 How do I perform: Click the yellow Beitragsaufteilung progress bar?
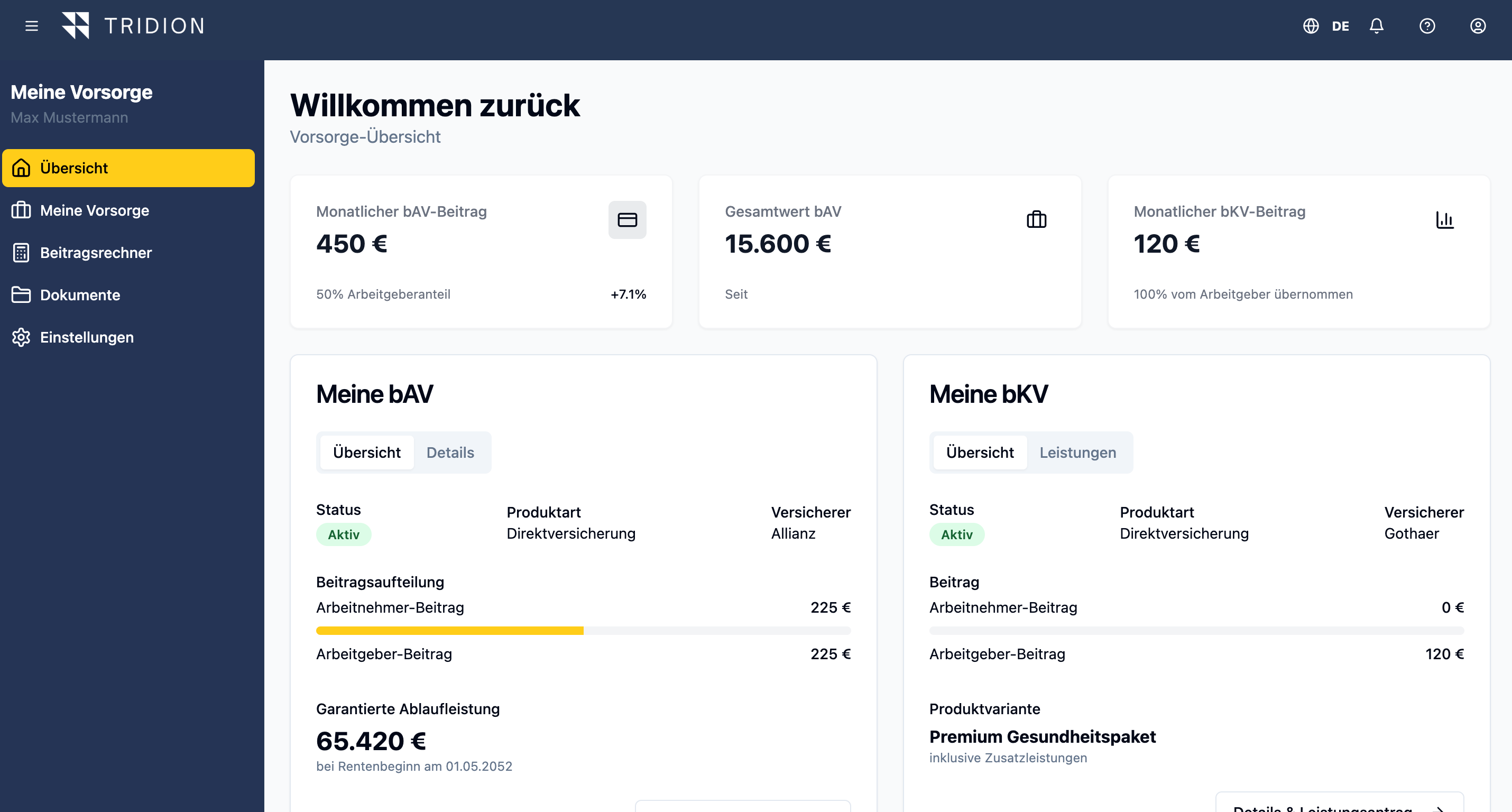point(449,631)
